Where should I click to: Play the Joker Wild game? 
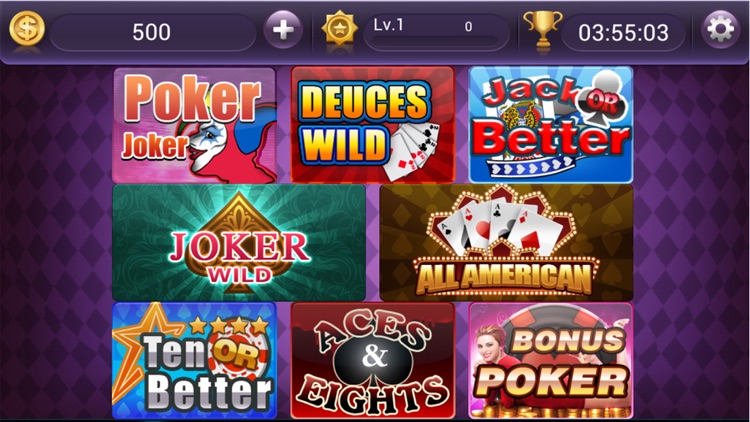(x=239, y=243)
